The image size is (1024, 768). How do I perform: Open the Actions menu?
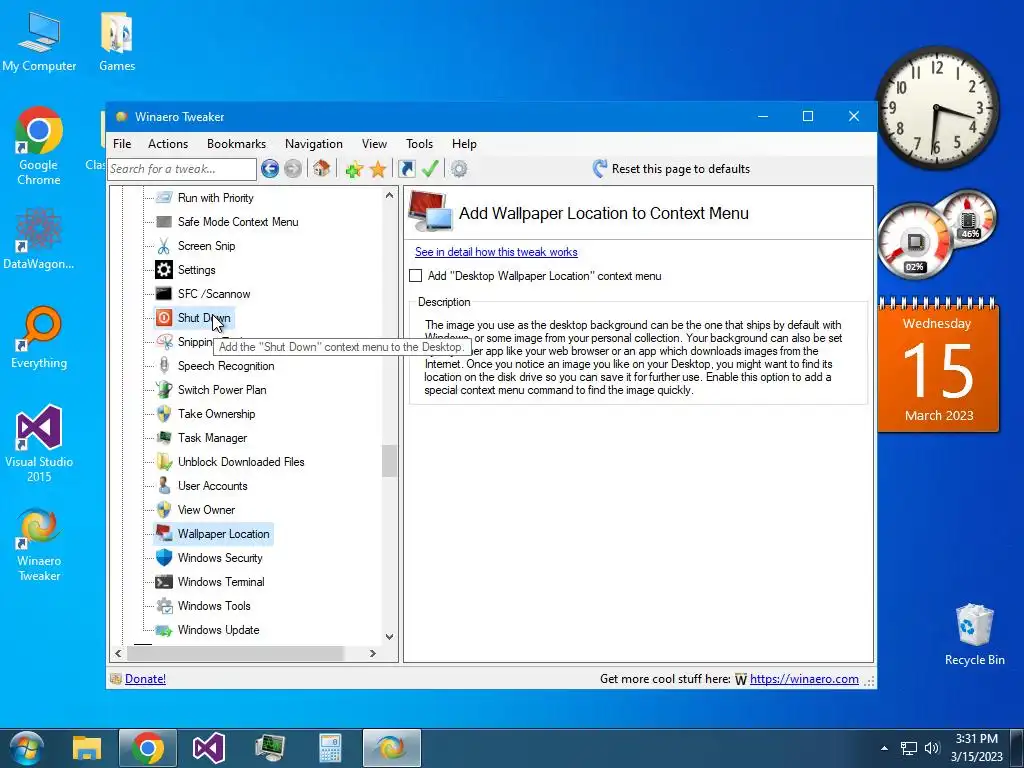(x=168, y=144)
